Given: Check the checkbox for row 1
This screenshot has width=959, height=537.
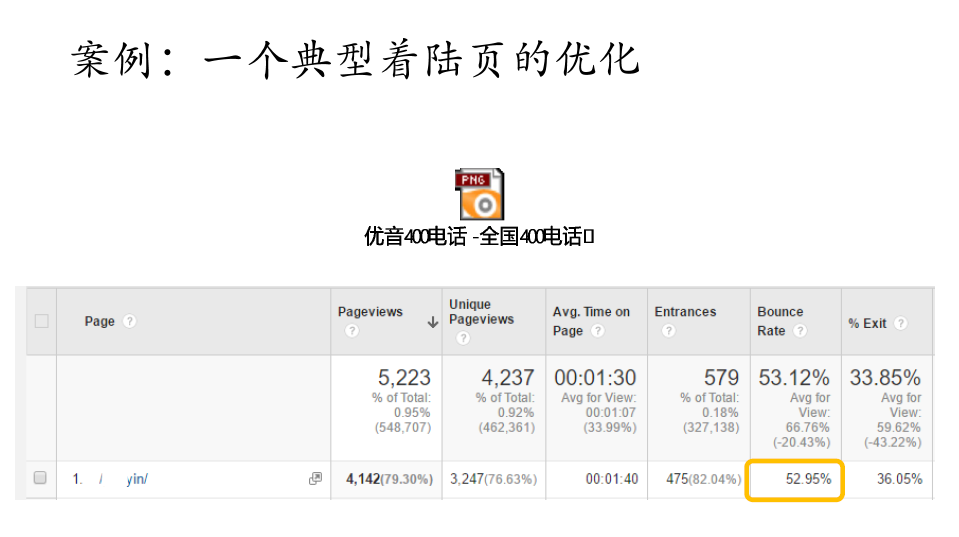Looking at the screenshot, I should point(41,479).
